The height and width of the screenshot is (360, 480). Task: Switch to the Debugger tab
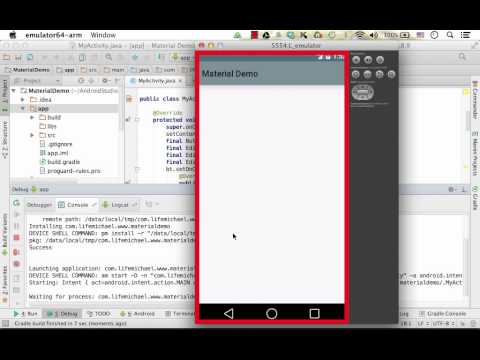39,205
